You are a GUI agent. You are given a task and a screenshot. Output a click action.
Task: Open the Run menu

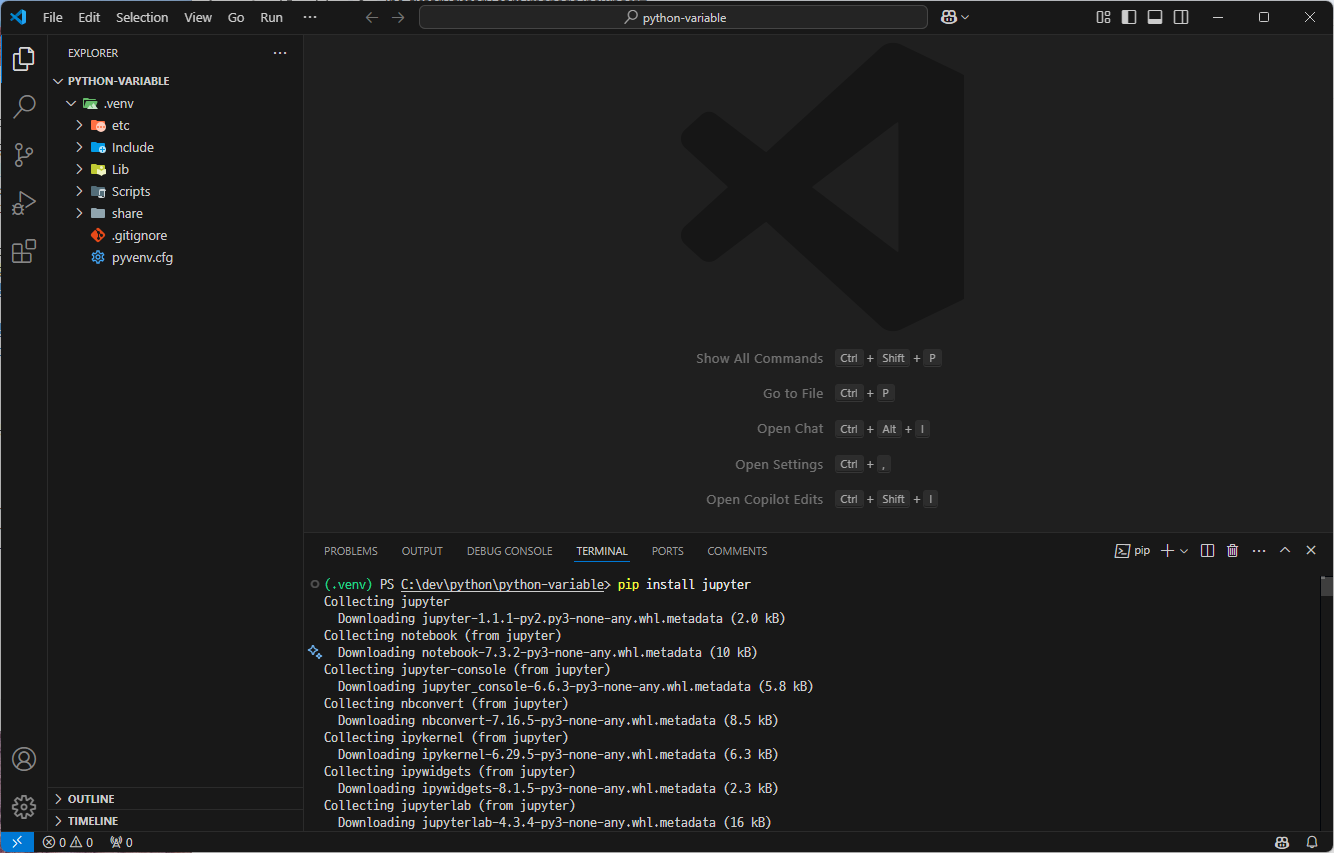(271, 17)
